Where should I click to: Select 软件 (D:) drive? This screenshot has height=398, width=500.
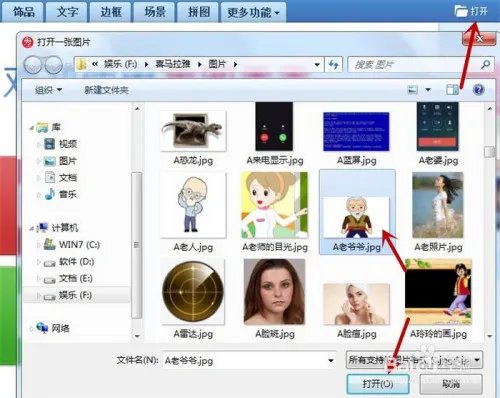(x=69, y=262)
